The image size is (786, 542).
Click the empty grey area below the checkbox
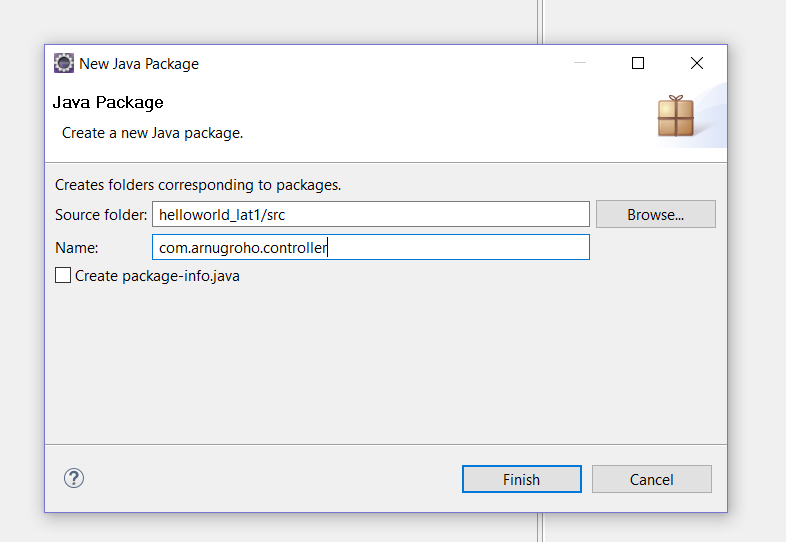[x=385, y=360]
